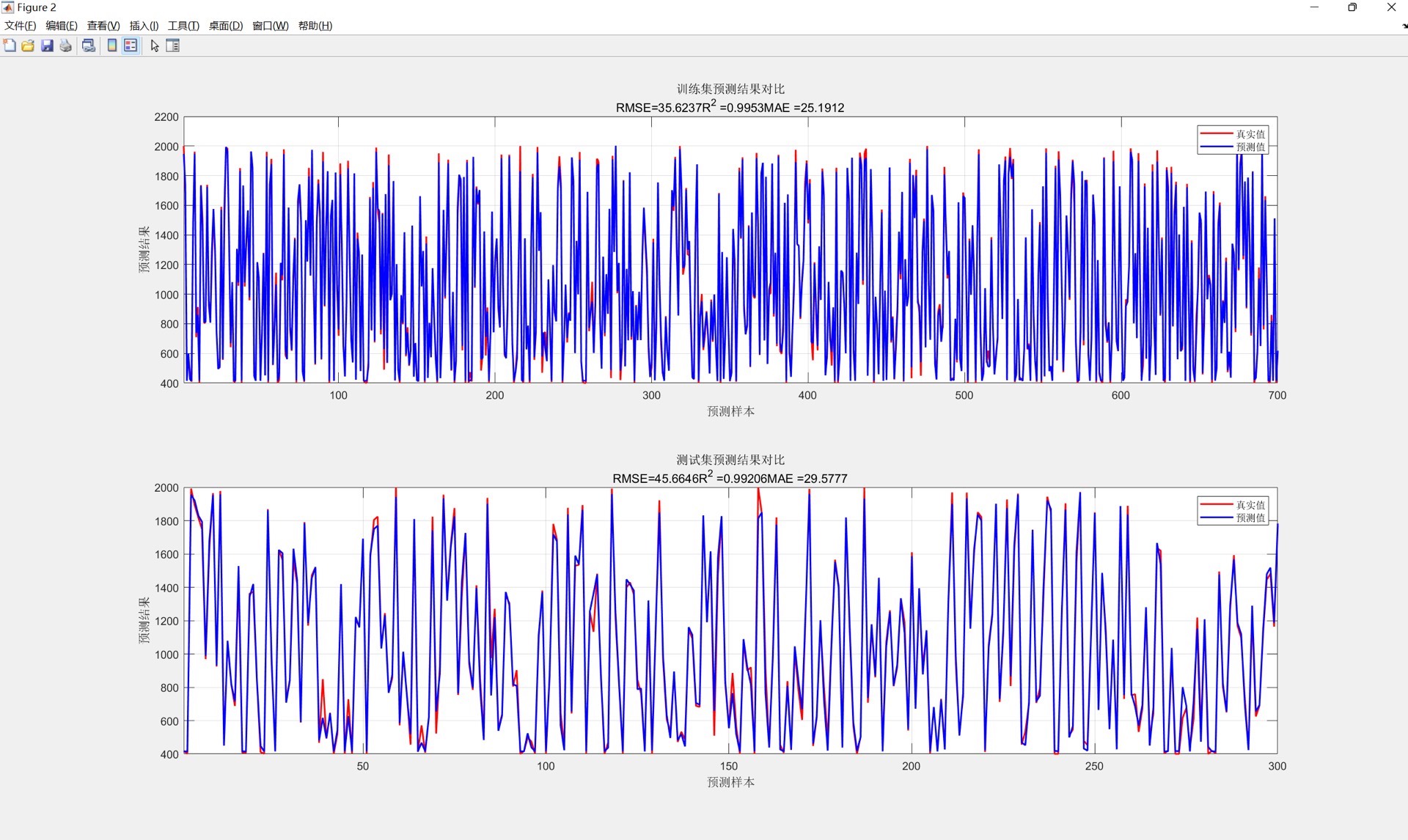The image size is (1408, 840).
Task: Open the 编辑(E) menu
Action: point(61,26)
